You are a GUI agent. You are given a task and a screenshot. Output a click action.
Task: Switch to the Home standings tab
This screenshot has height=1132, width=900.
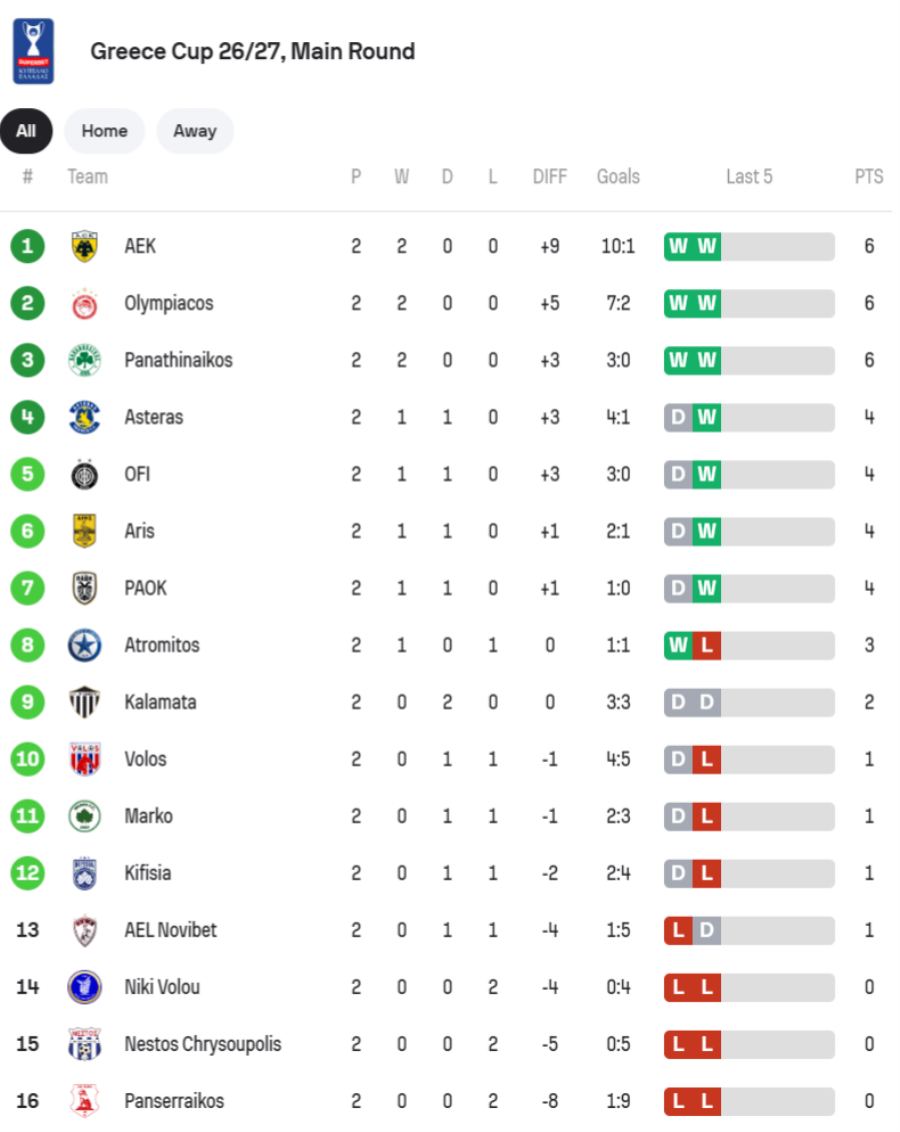105,131
